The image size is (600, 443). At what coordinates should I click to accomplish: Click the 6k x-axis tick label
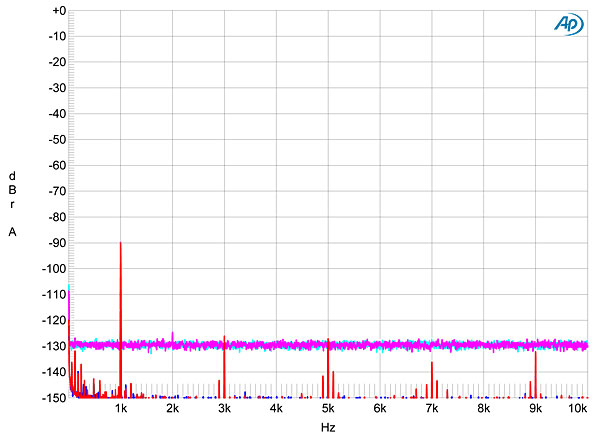379,410
